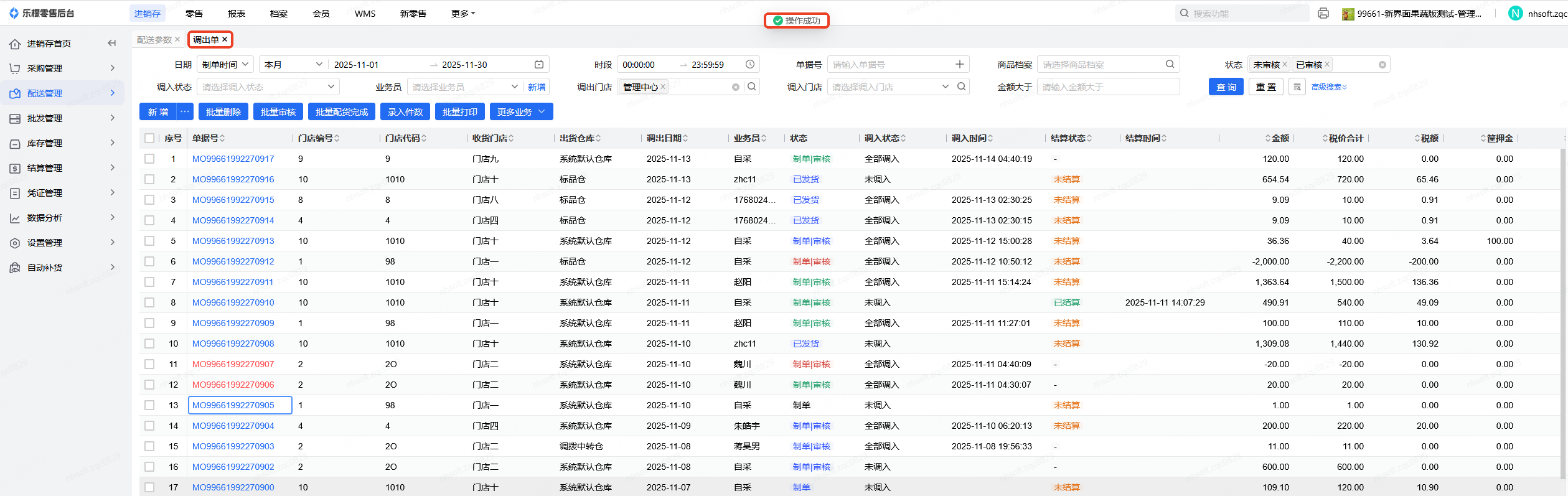
Task: Toggle the select-all checkbox in table header
Action: 149,138
